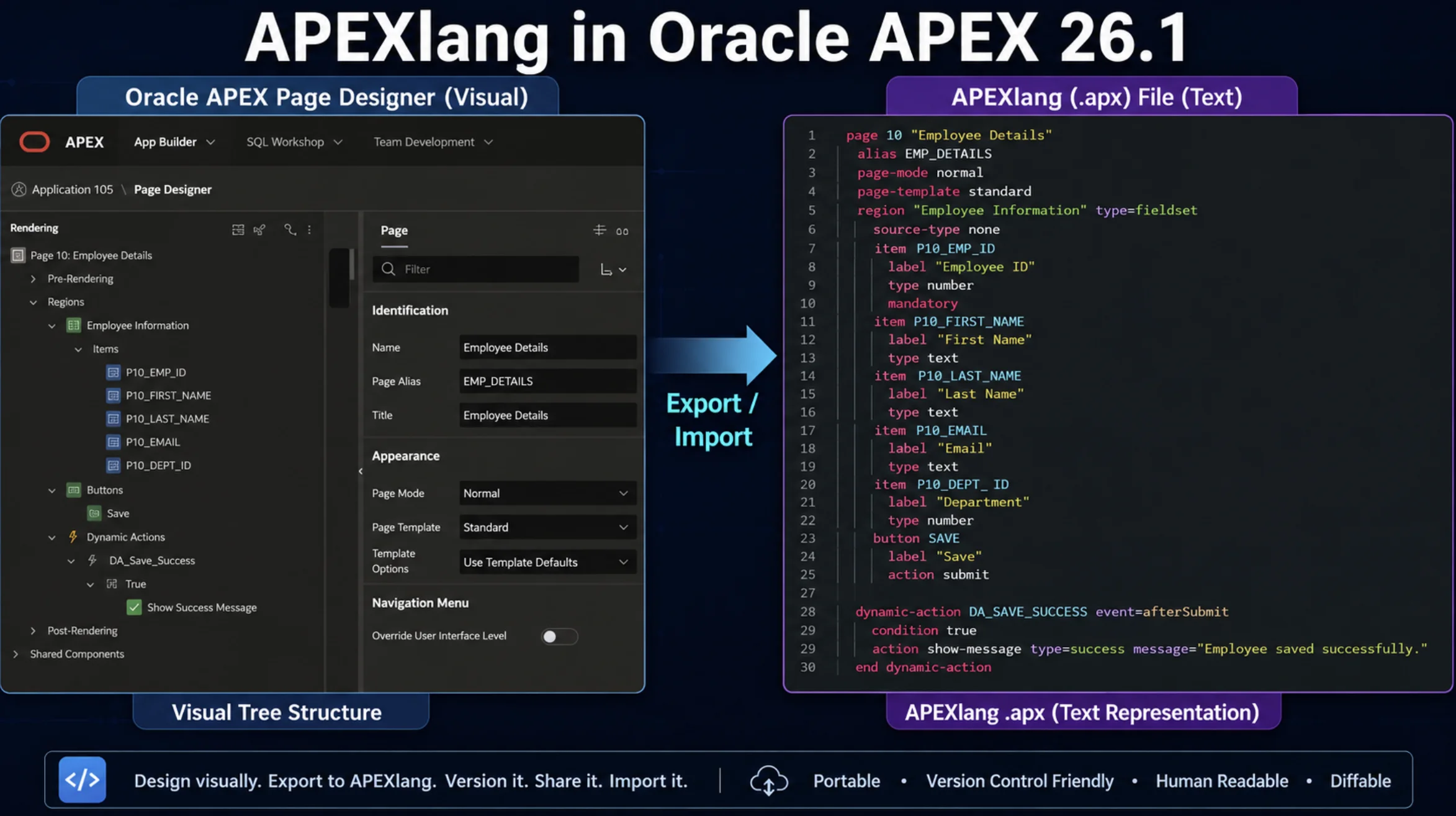Click the pane collapse arrow handle
Viewport: 1456px width, 816px height.
(x=360, y=471)
